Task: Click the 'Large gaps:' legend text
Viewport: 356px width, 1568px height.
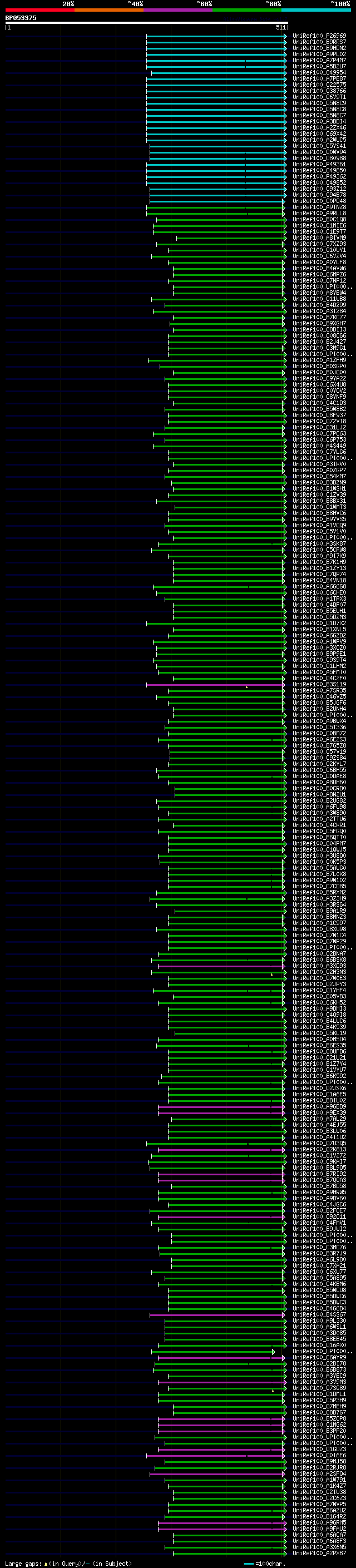Action: point(23,1563)
